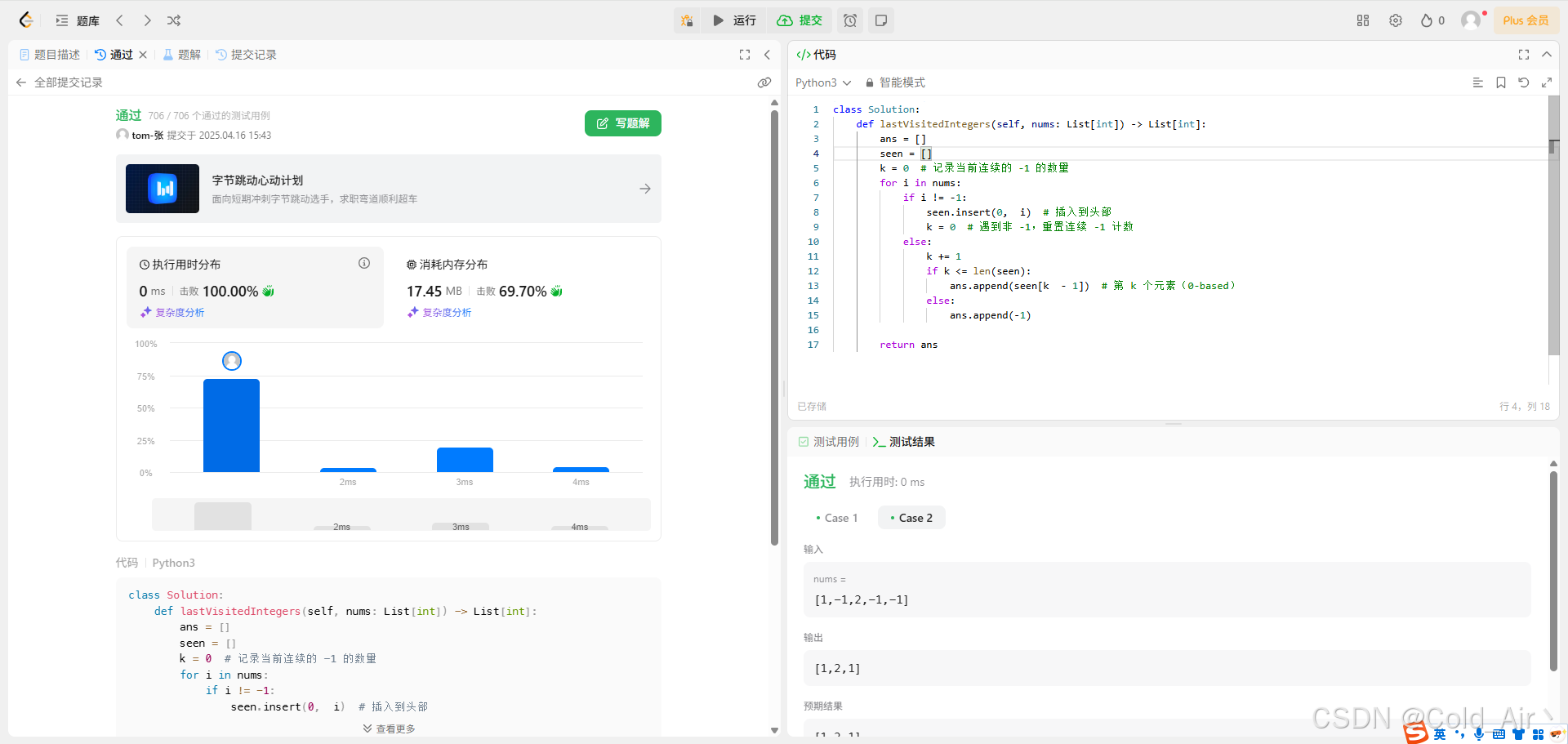
Task: Open the 题库 problem list
Action: tap(78, 20)
